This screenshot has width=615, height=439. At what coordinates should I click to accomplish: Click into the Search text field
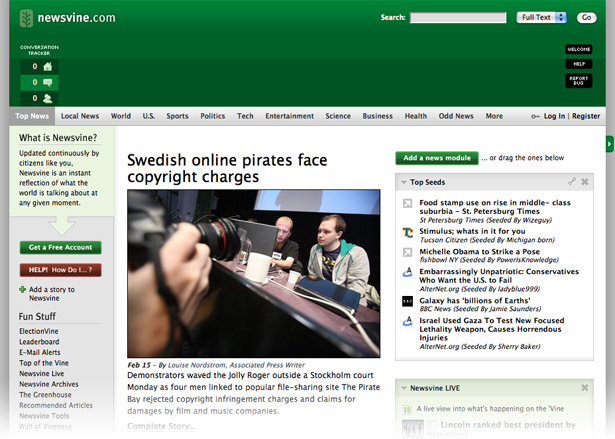tap(458, 18)
